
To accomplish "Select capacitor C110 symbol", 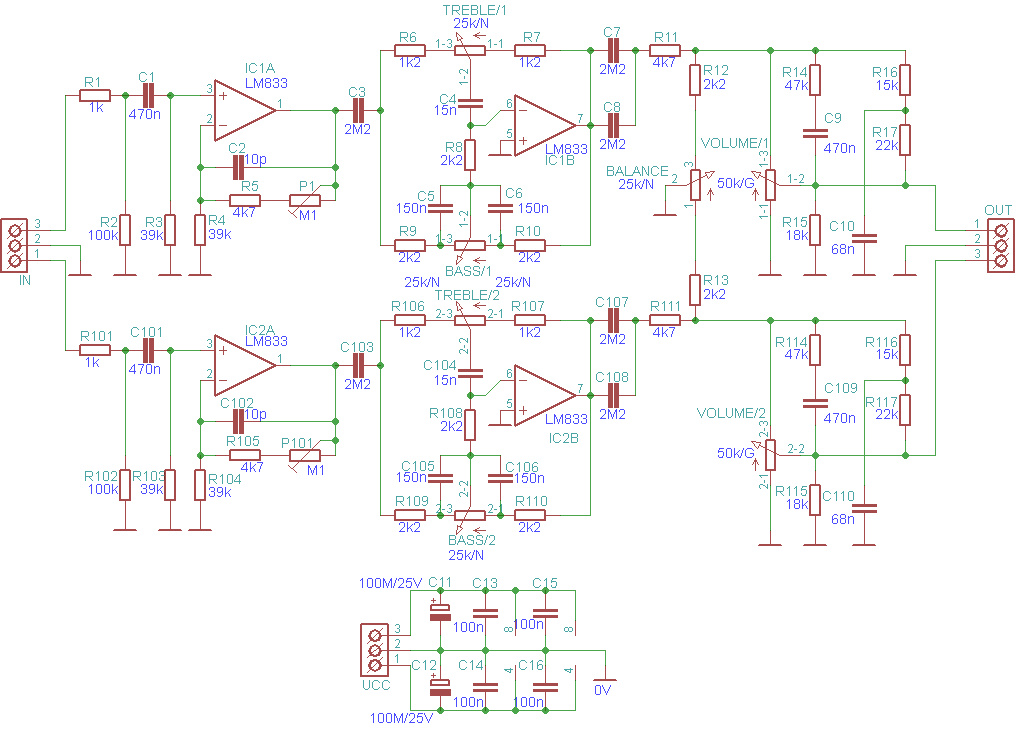I will 864,507.
